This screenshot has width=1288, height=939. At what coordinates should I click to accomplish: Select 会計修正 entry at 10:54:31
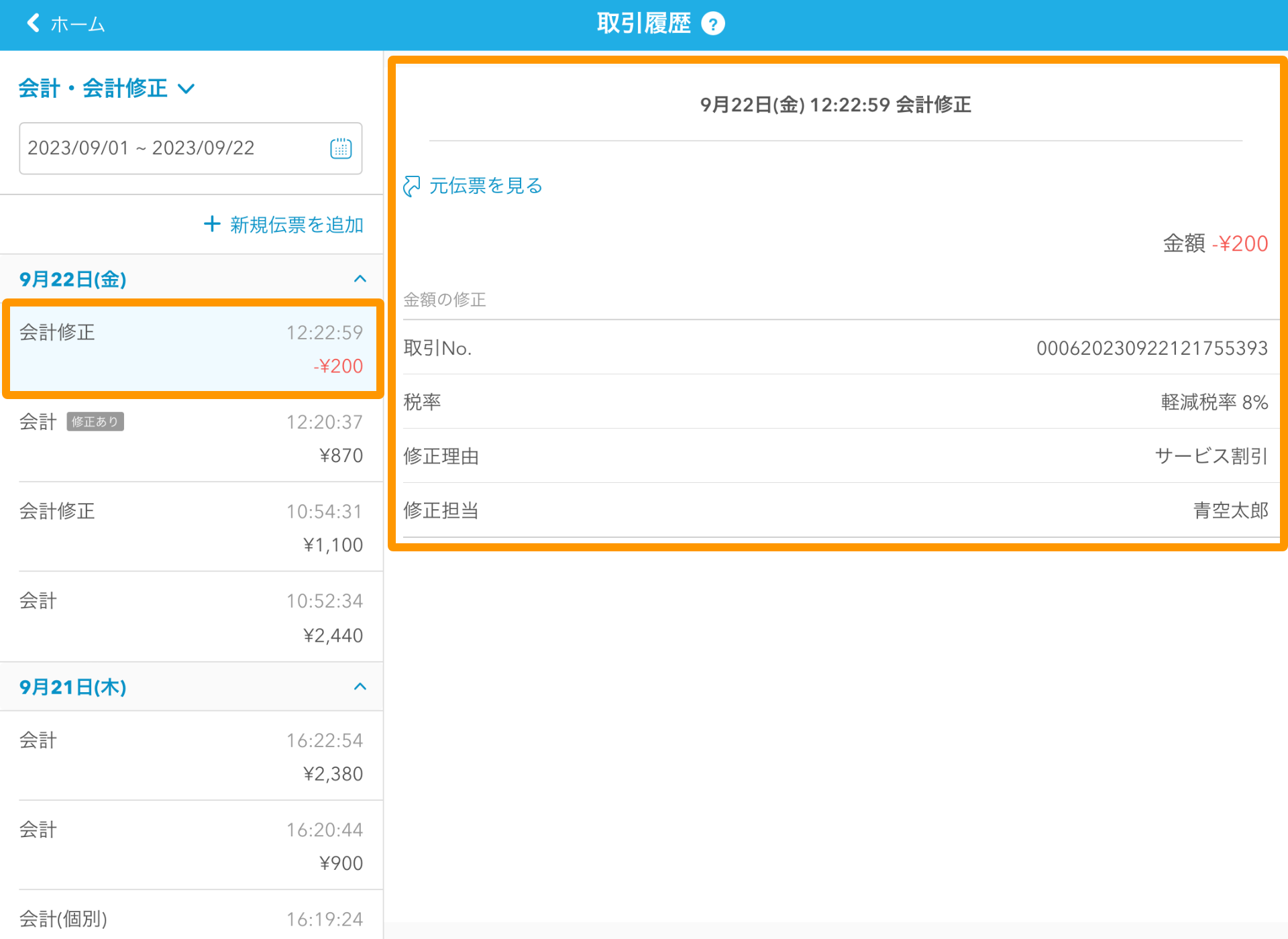[193, 527]
